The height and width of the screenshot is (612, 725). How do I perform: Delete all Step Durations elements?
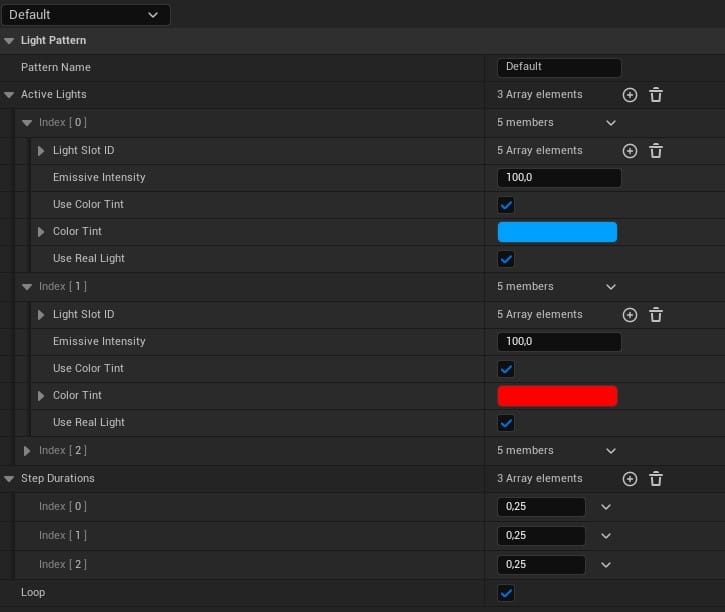(x=656, y=479)
